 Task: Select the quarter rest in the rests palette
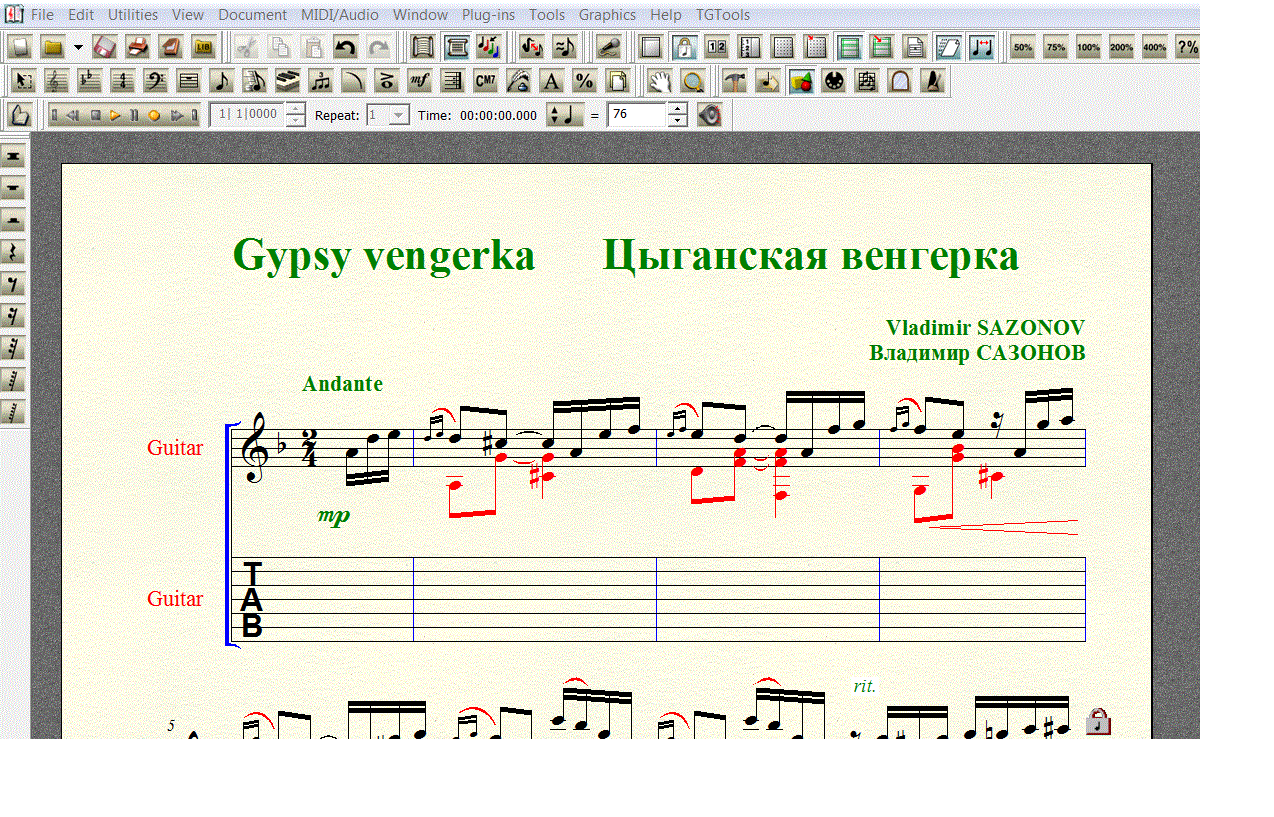(x=14, y=252)
